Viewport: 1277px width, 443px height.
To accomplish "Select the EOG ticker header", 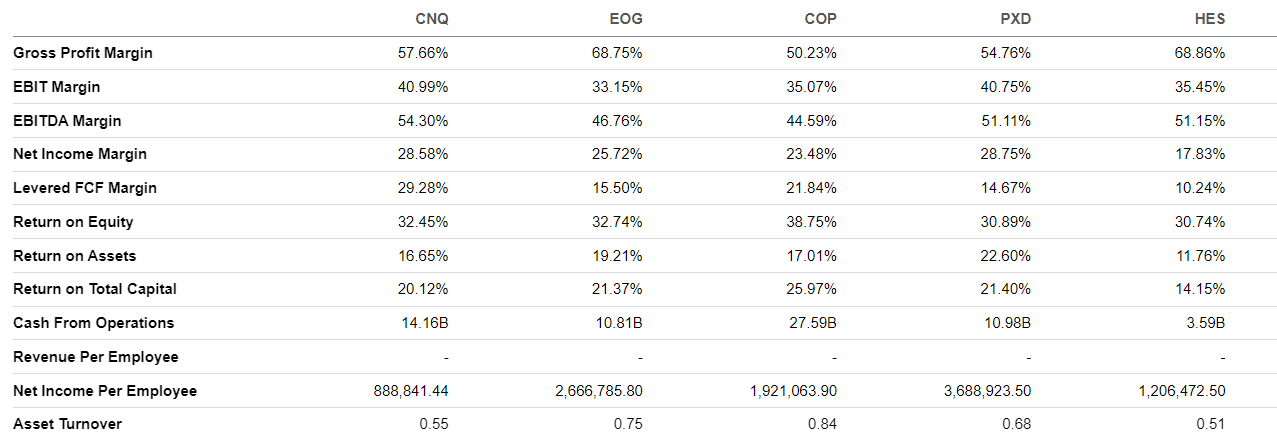I will tap(626, 20).
